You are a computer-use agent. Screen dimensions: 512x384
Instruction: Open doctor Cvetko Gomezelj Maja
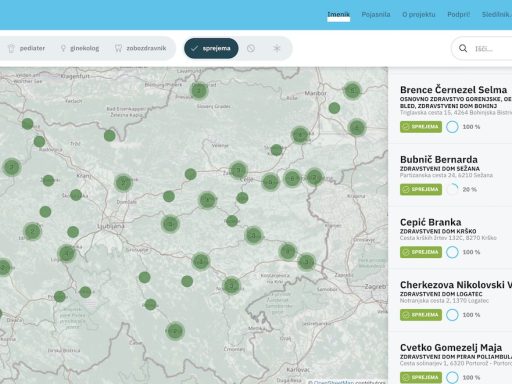[x=451, y=347]
